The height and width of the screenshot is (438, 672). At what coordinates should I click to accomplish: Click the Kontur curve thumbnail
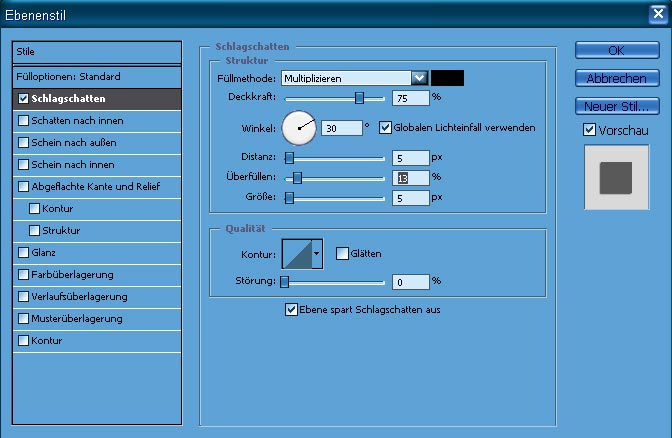[297, 254]
